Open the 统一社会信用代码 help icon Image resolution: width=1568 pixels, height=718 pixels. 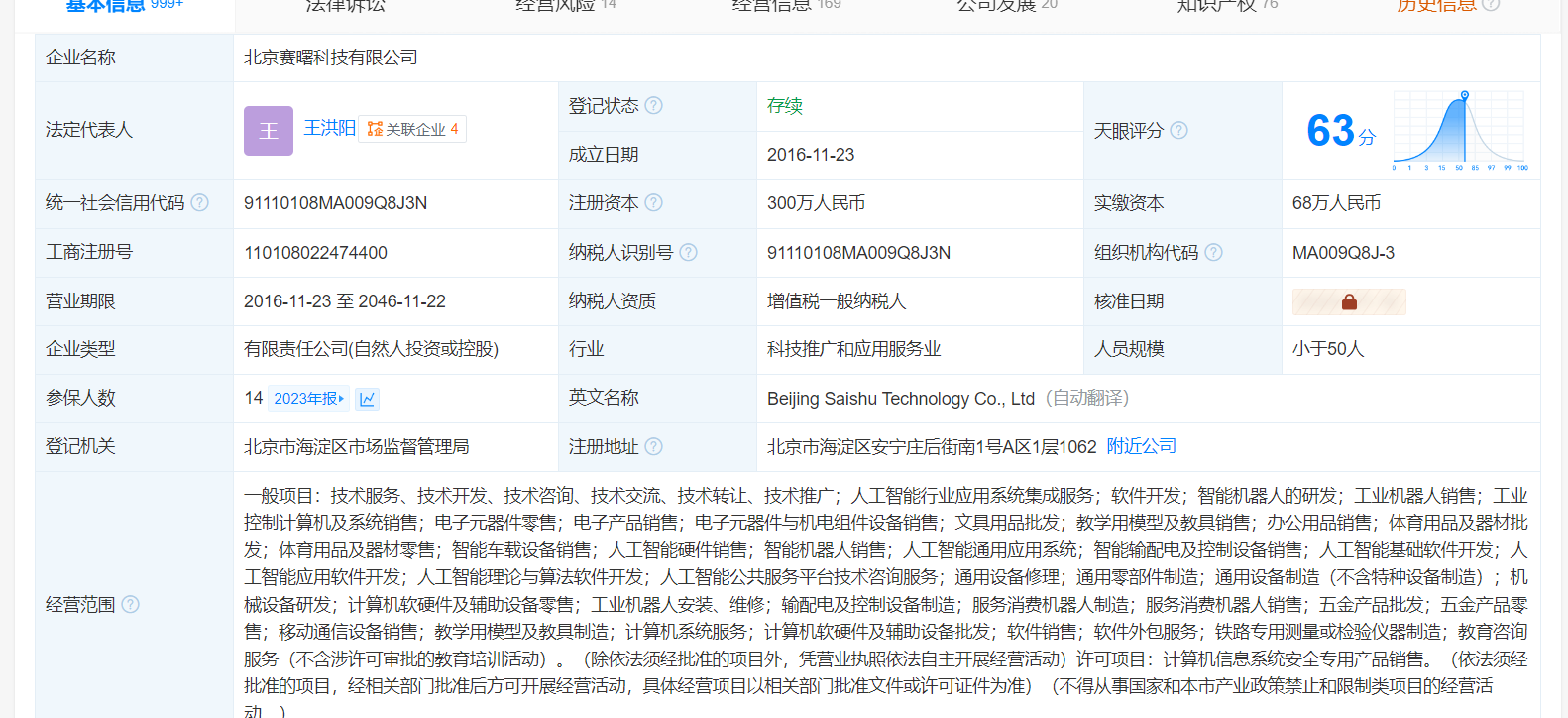pyautogui.click(x=200, y=202)
